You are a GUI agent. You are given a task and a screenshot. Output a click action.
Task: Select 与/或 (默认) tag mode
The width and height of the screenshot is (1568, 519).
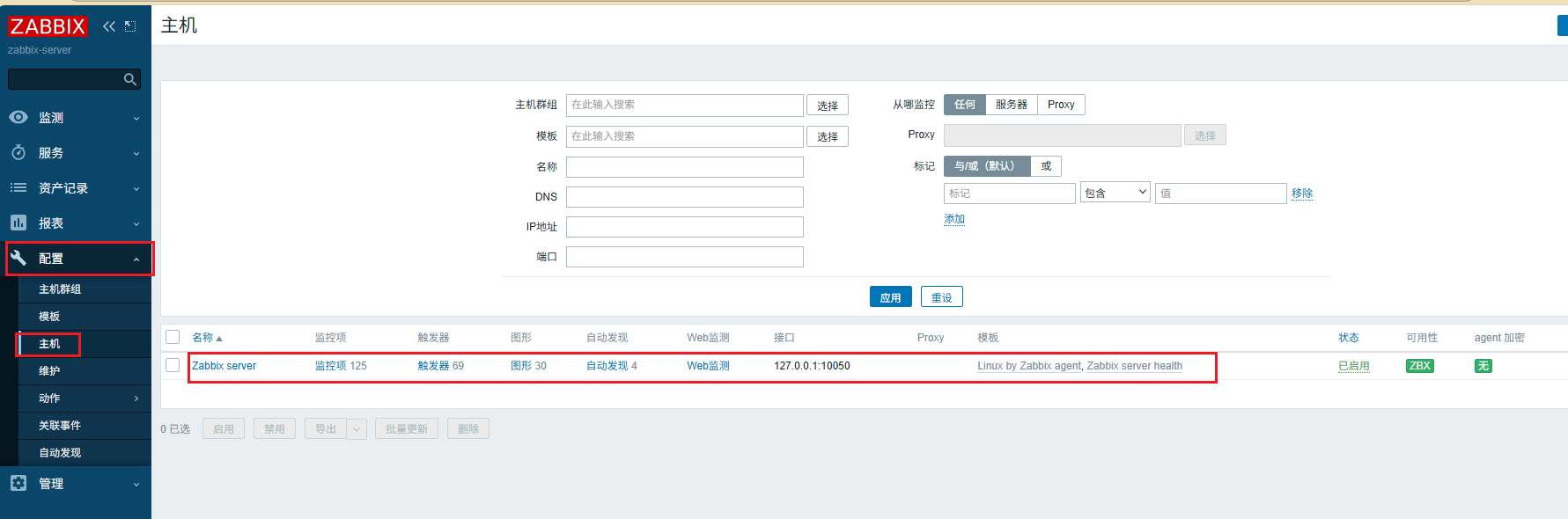pos(987,166)
